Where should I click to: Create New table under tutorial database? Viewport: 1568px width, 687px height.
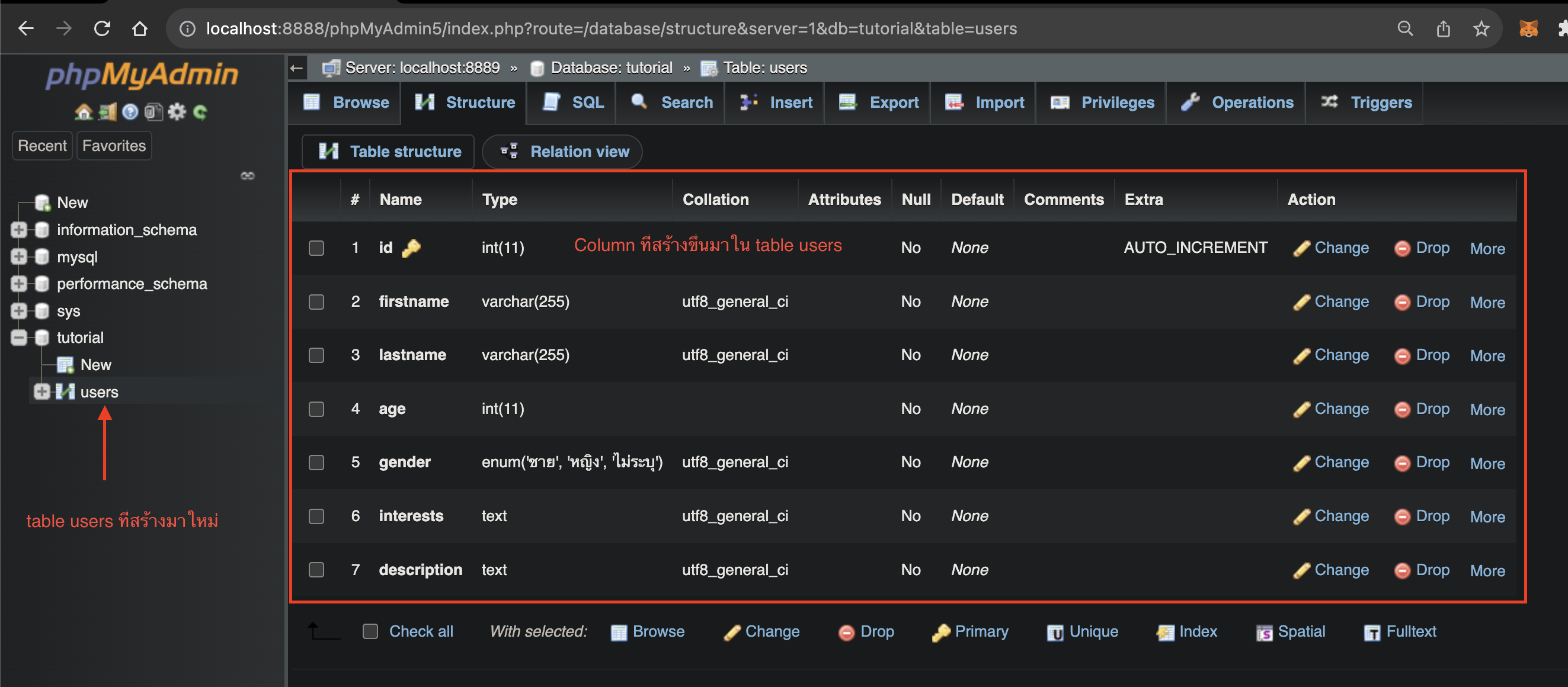tap(95, 364)
